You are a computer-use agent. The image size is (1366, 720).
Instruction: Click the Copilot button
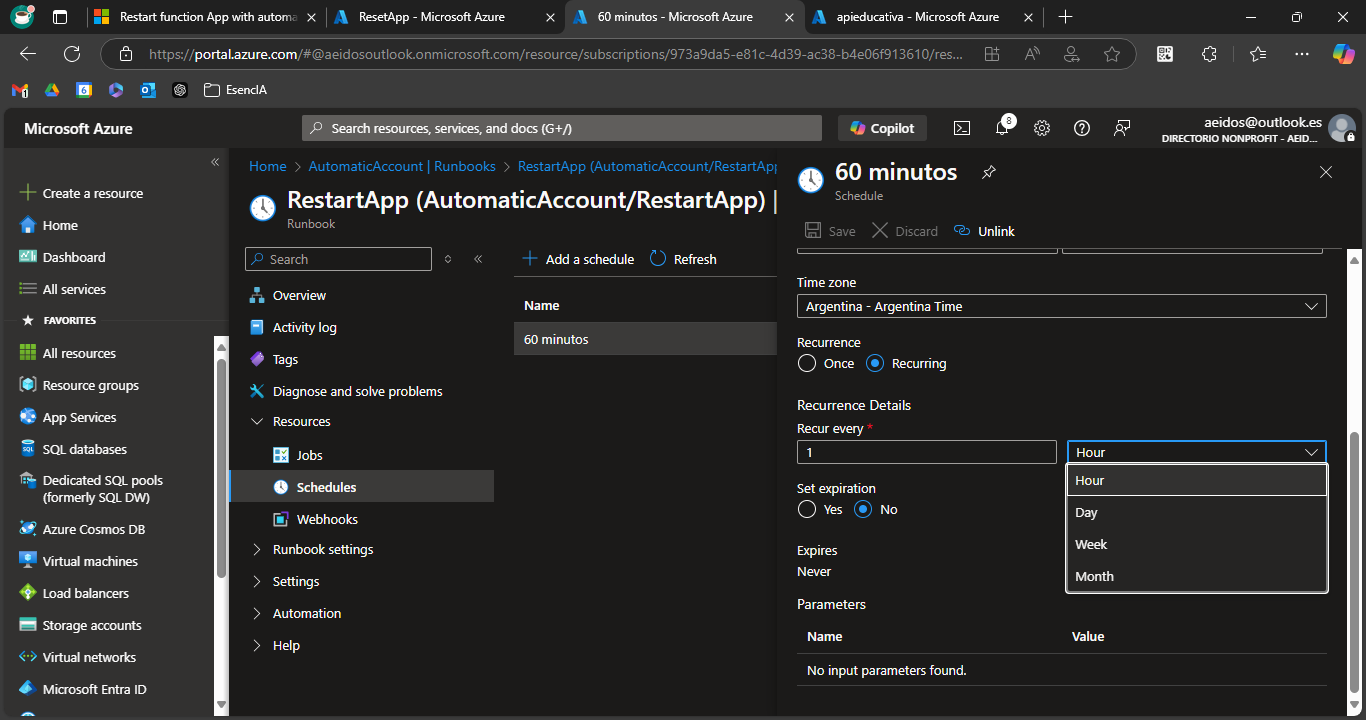click(882, 128)
